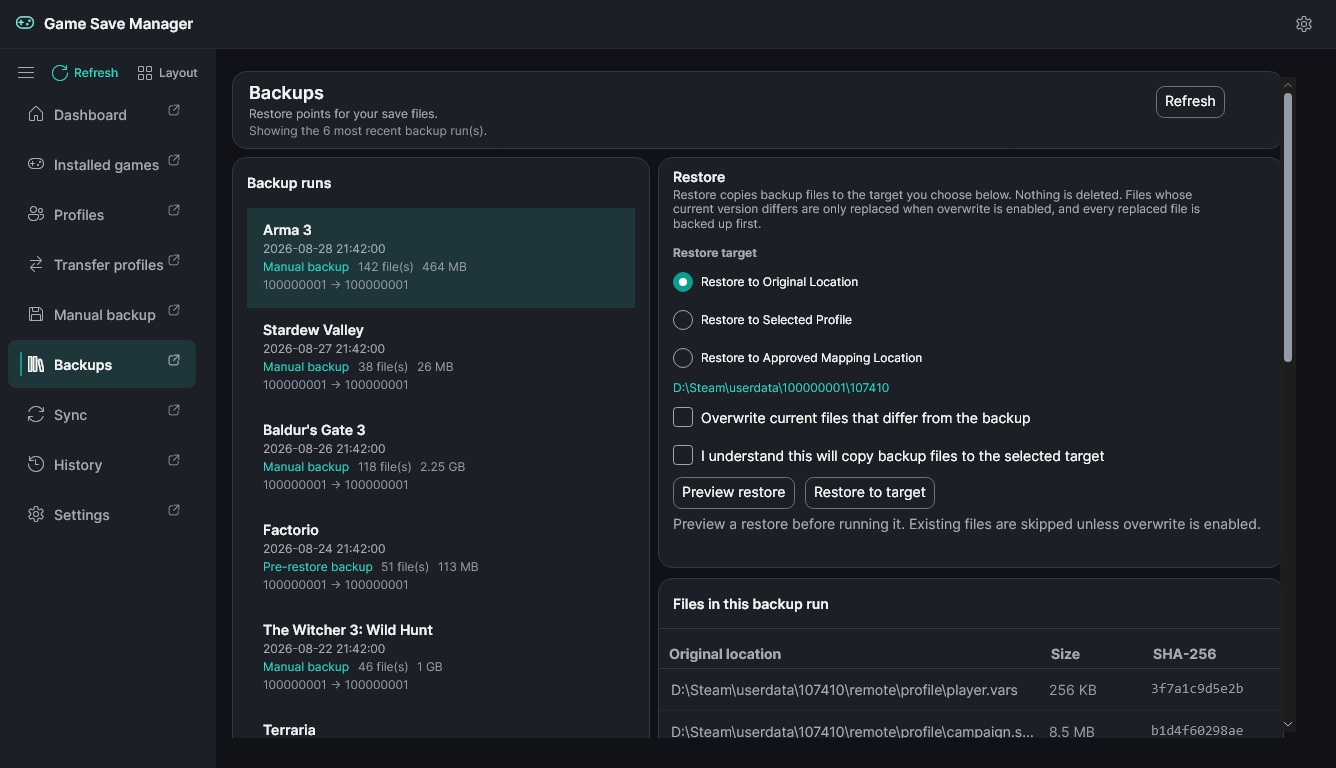Open the Sync page
Viewport: 1336px width, 768px height.
102,414
